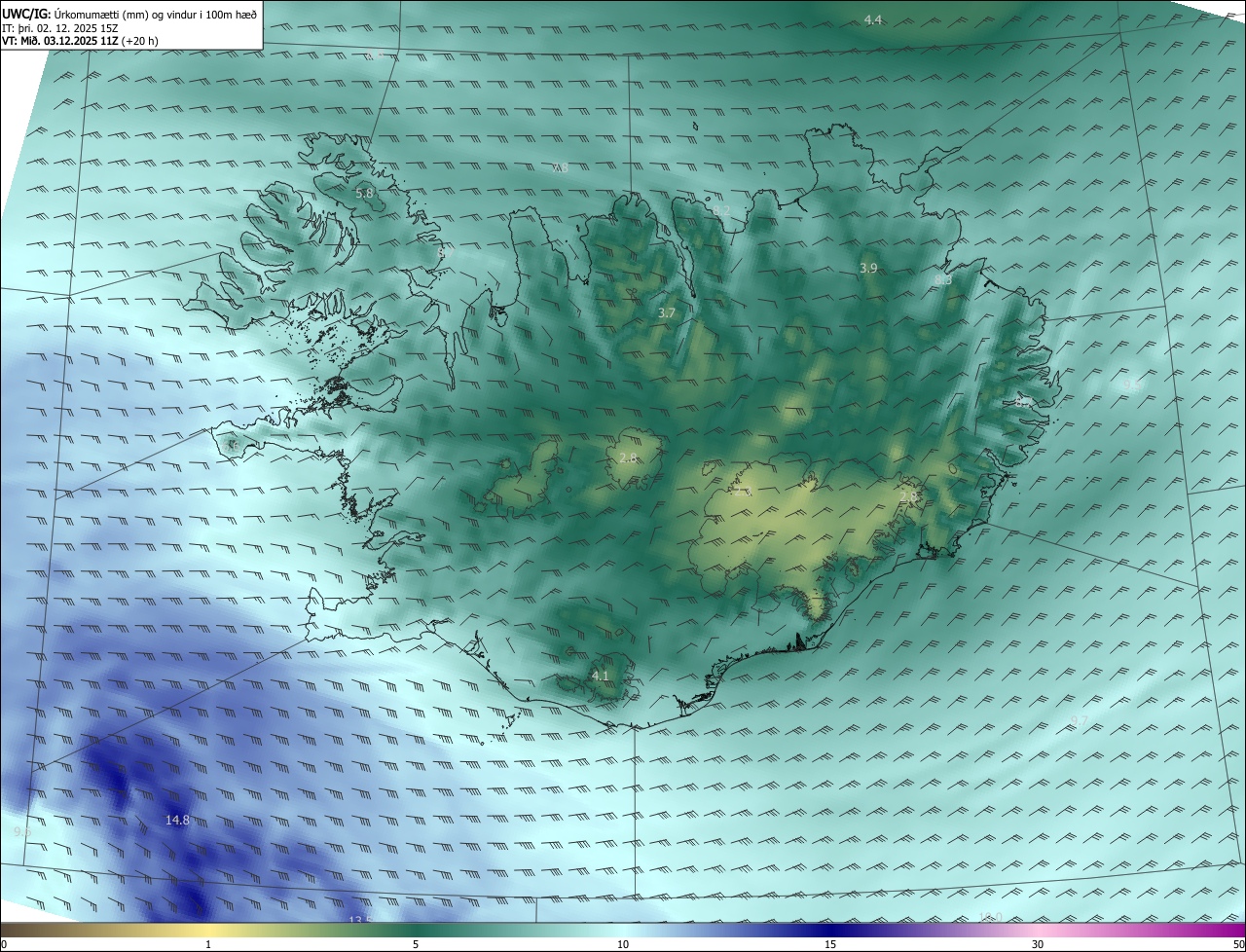Image resolution: width=1246 pixels, height=952 pixels.
Task: Click the color scale tick label 5
Action: 416,944
